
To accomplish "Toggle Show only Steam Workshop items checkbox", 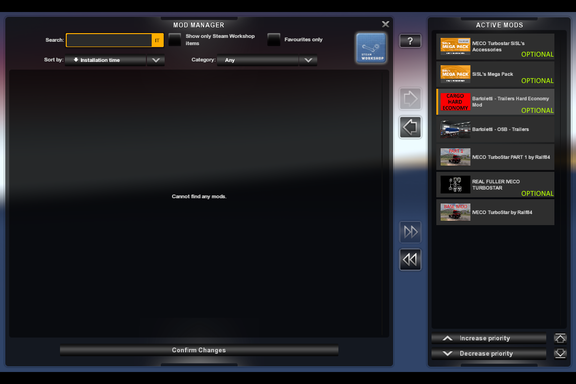I will click(175, 40).
